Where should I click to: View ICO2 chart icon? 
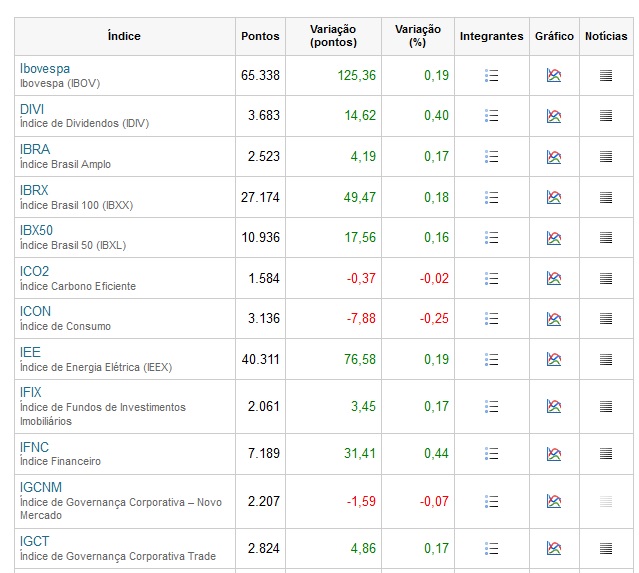[x=554, y=278]
